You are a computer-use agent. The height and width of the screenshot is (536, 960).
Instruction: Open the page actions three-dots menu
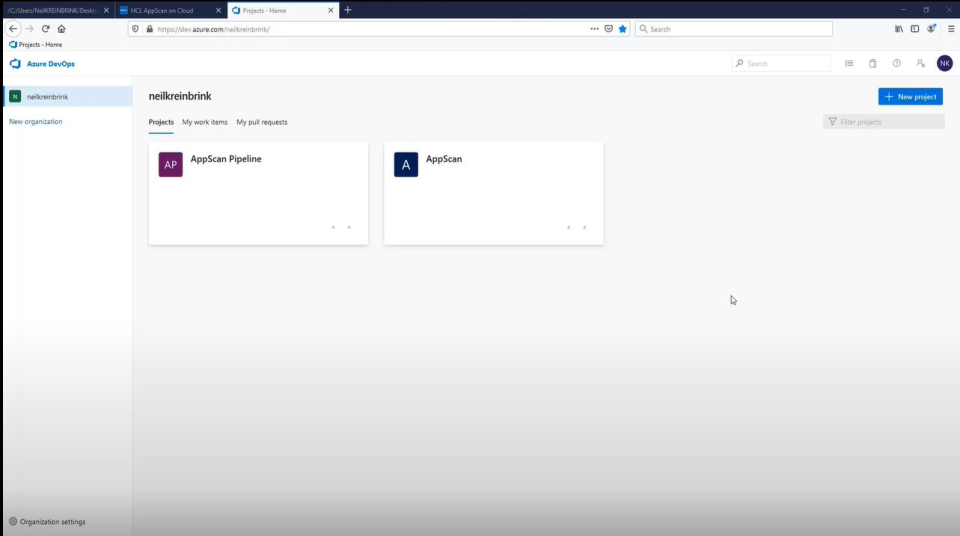594,29
